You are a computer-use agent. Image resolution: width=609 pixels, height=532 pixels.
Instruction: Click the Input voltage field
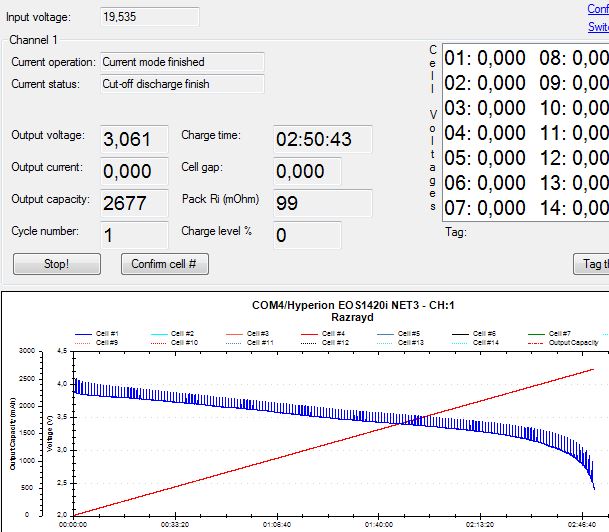point(150,17)
